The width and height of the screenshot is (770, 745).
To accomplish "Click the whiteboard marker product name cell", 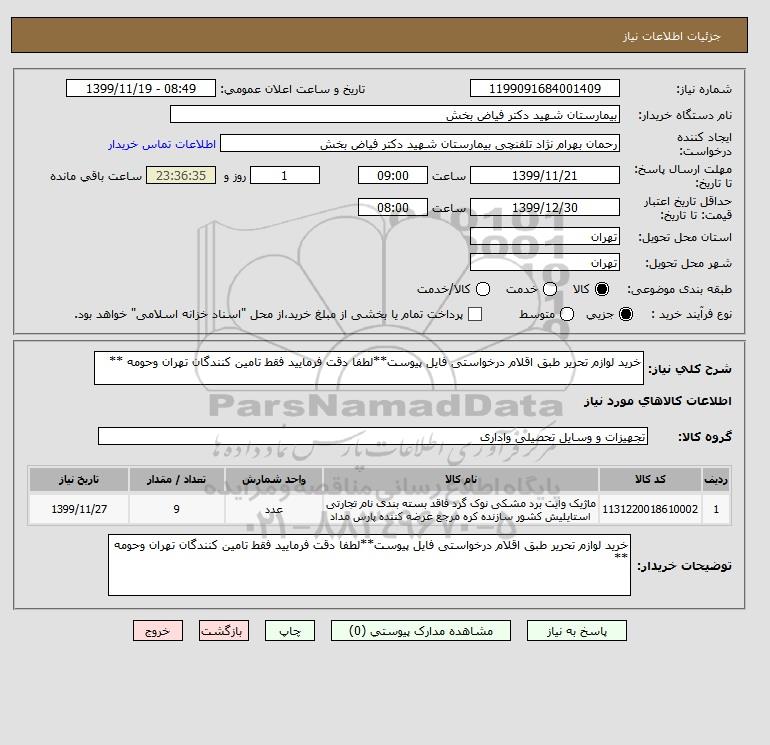I will (x=461, y=509).
